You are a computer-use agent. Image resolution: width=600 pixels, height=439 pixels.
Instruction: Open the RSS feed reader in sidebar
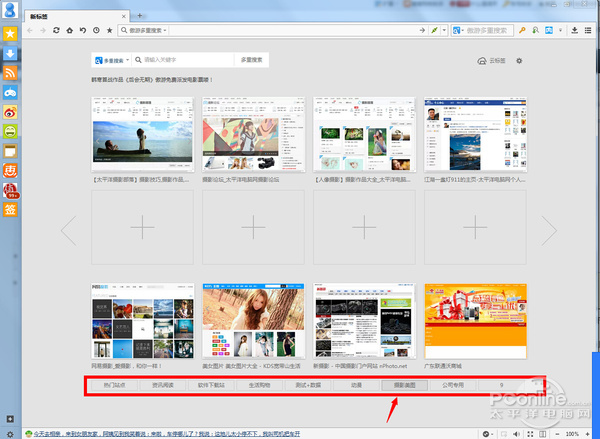(x=10, y=73)
